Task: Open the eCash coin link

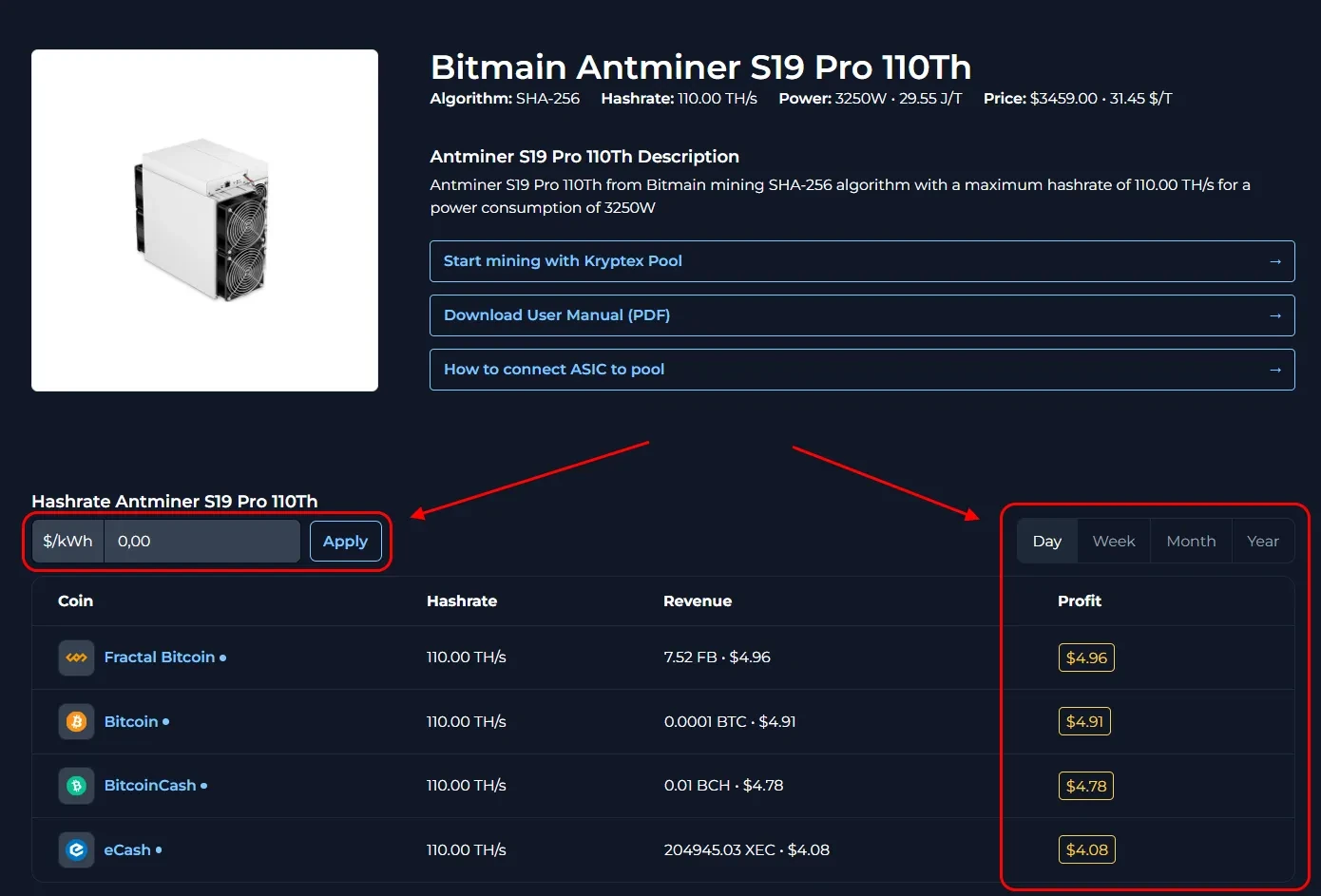Action: (x=127, y=849)
